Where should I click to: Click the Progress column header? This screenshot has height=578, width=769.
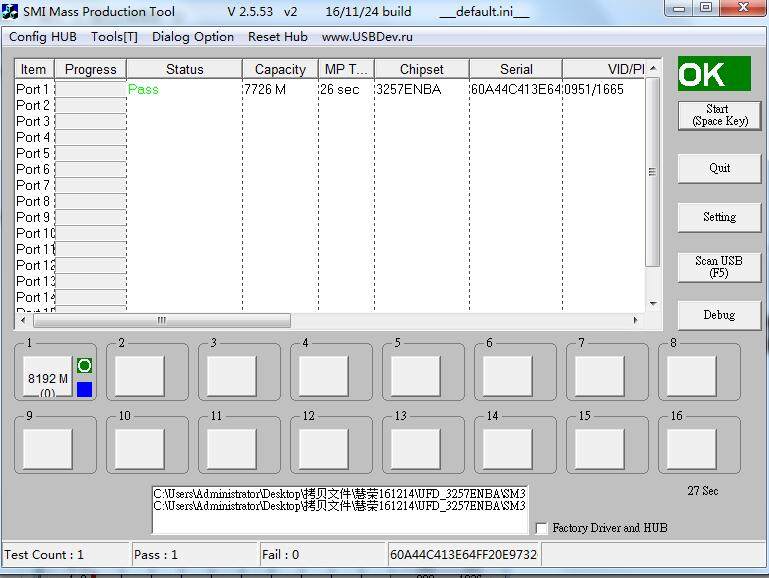(x=90, y=69)
